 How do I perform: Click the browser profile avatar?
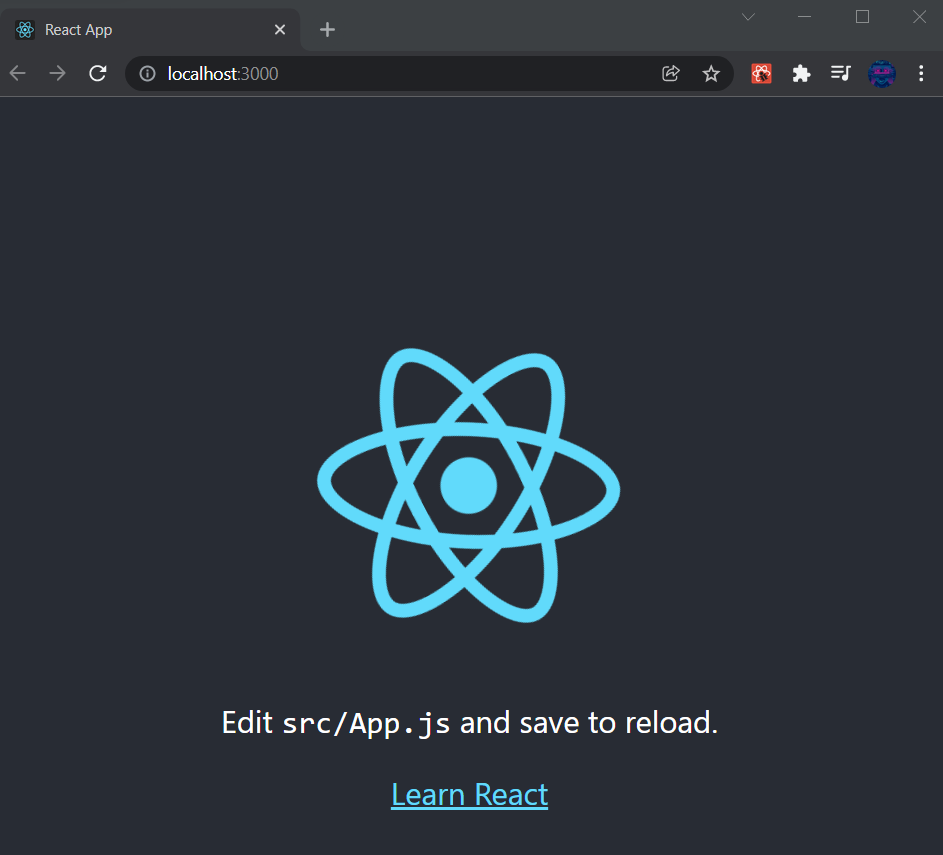click(882, 73)
